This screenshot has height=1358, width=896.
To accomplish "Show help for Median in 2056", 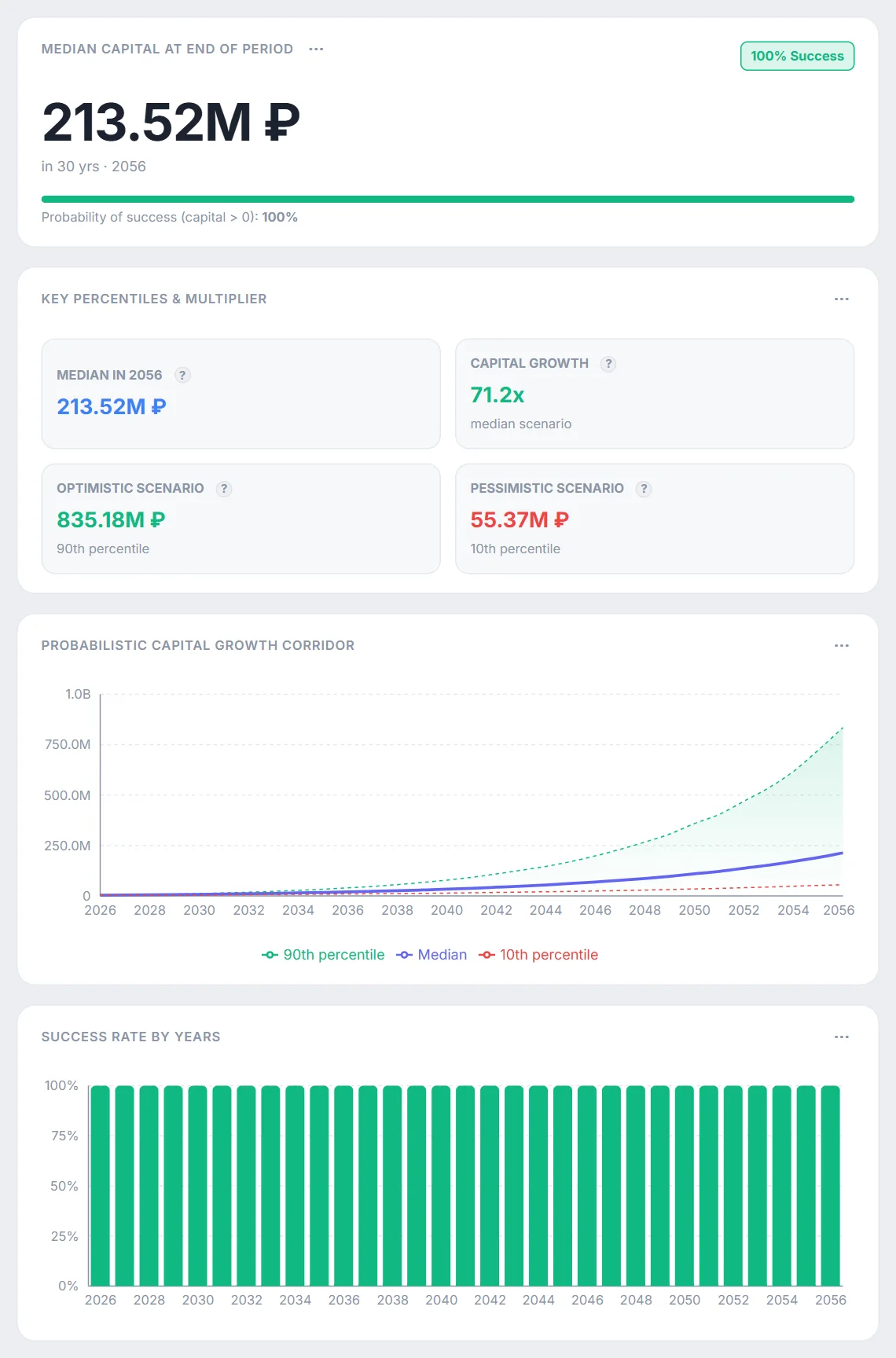I will click(182, 375).
